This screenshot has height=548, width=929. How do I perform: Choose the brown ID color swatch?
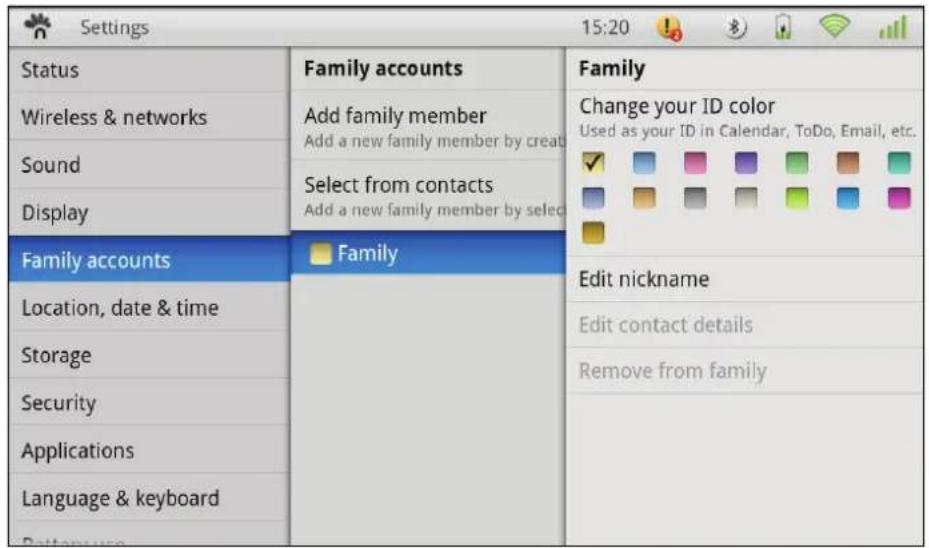(848, 162)
